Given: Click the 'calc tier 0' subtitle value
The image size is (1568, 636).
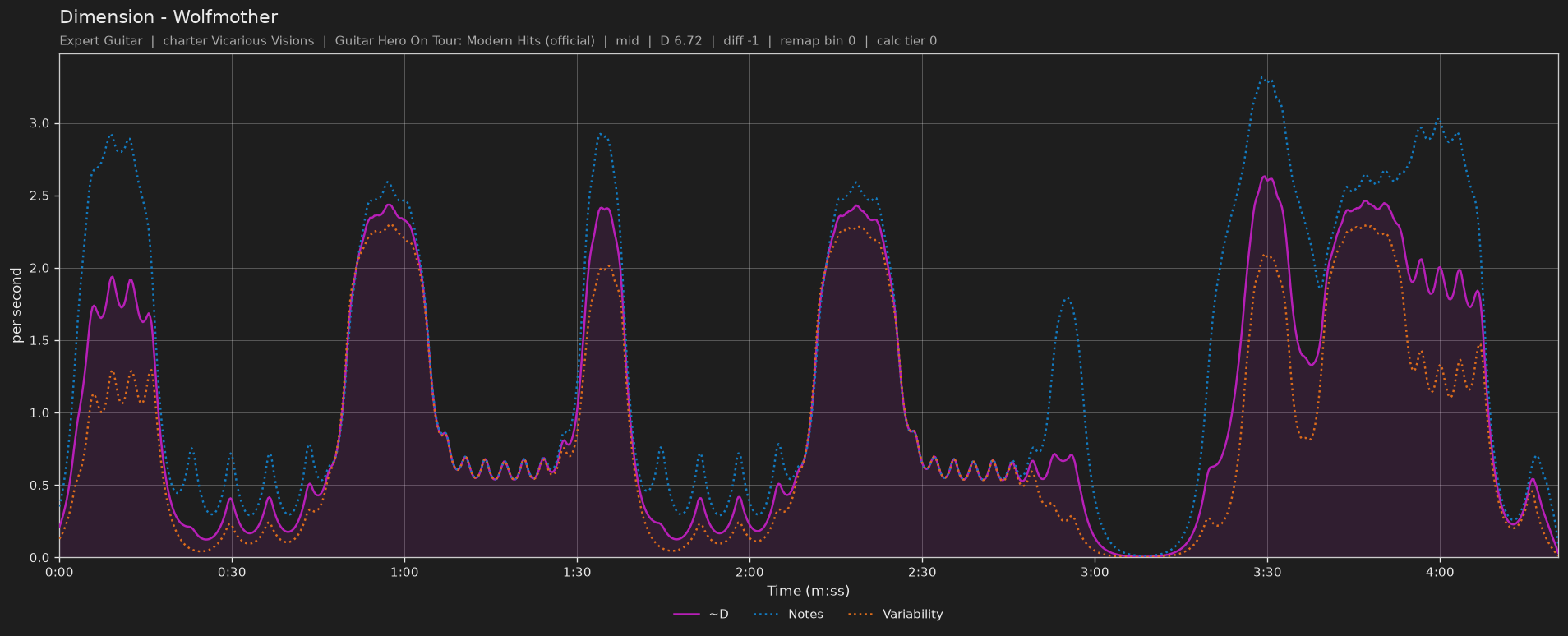Looking at the screenshot, I should [906, 40].
